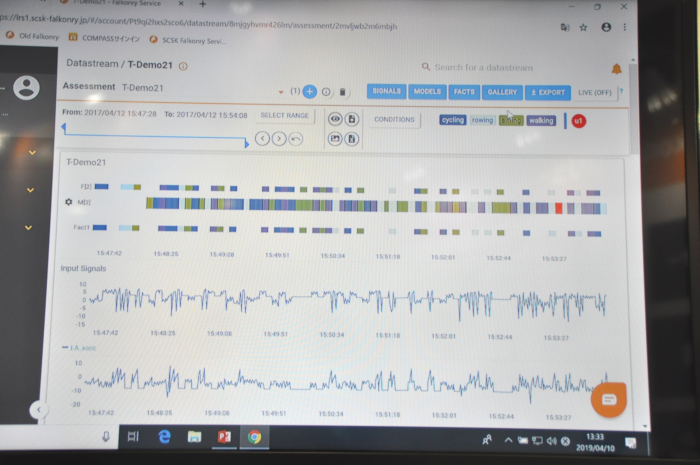Click the left handle of time range slider

coord(64,129)
